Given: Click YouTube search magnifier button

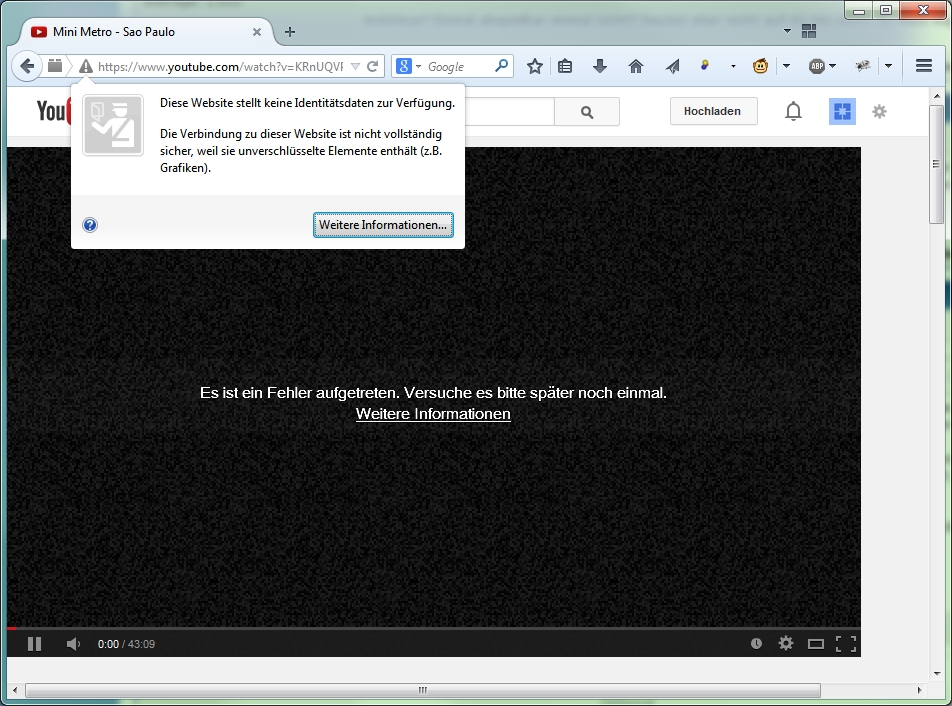Looking at the screenshot, I should pyautogui.click(x=586, y=112).
